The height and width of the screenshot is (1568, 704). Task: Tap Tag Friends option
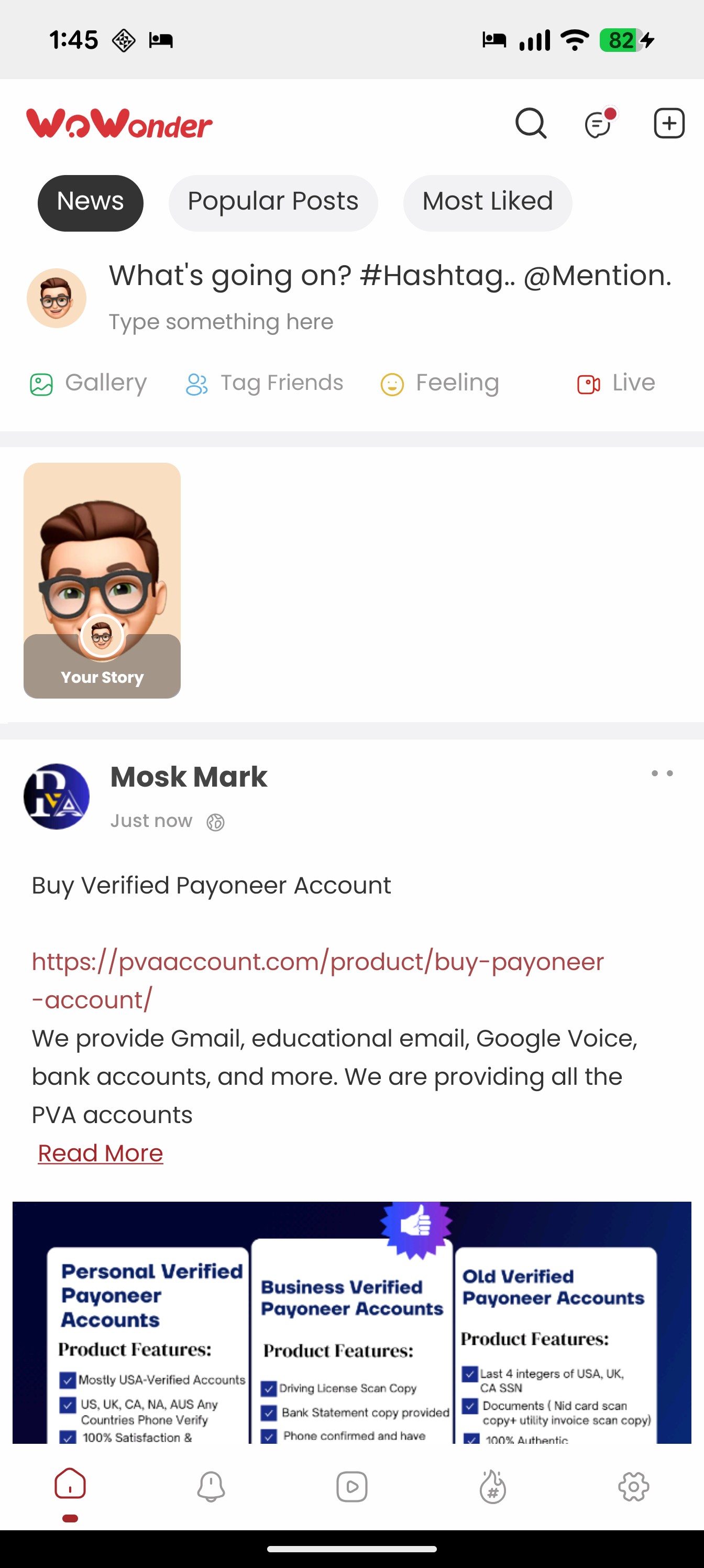pos(265,384)
